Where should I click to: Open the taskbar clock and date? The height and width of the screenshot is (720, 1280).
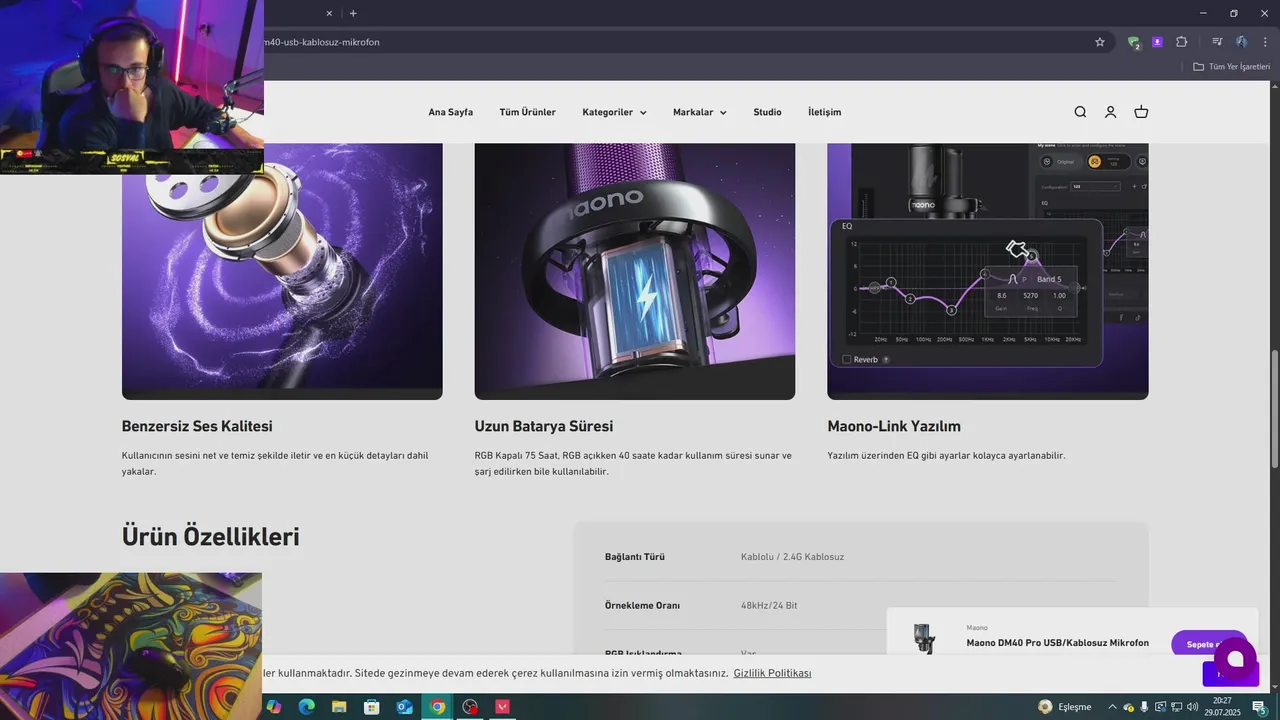click(x=1222, y=707)
